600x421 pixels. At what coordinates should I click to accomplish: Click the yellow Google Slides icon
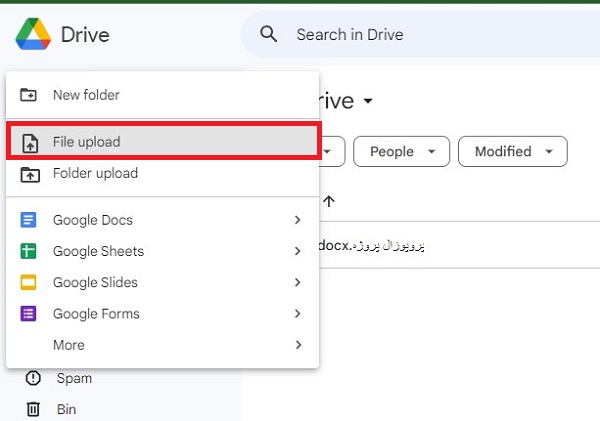click(x=28, y=282)
